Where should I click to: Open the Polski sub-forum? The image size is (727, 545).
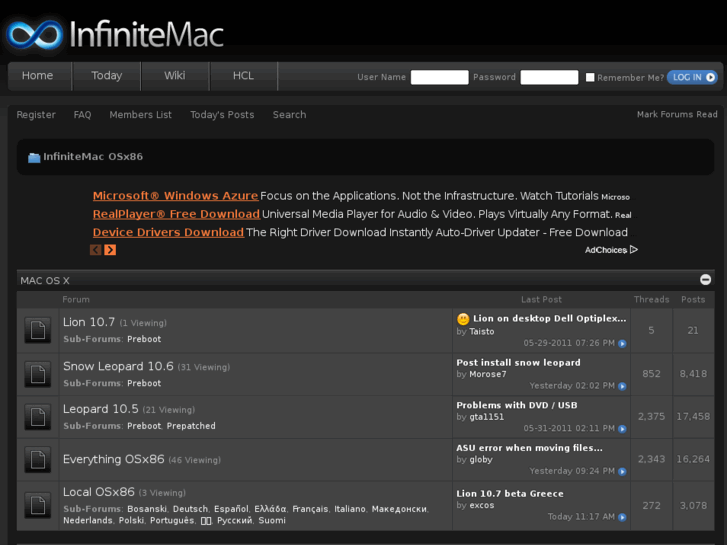click(x=131, y=520)
